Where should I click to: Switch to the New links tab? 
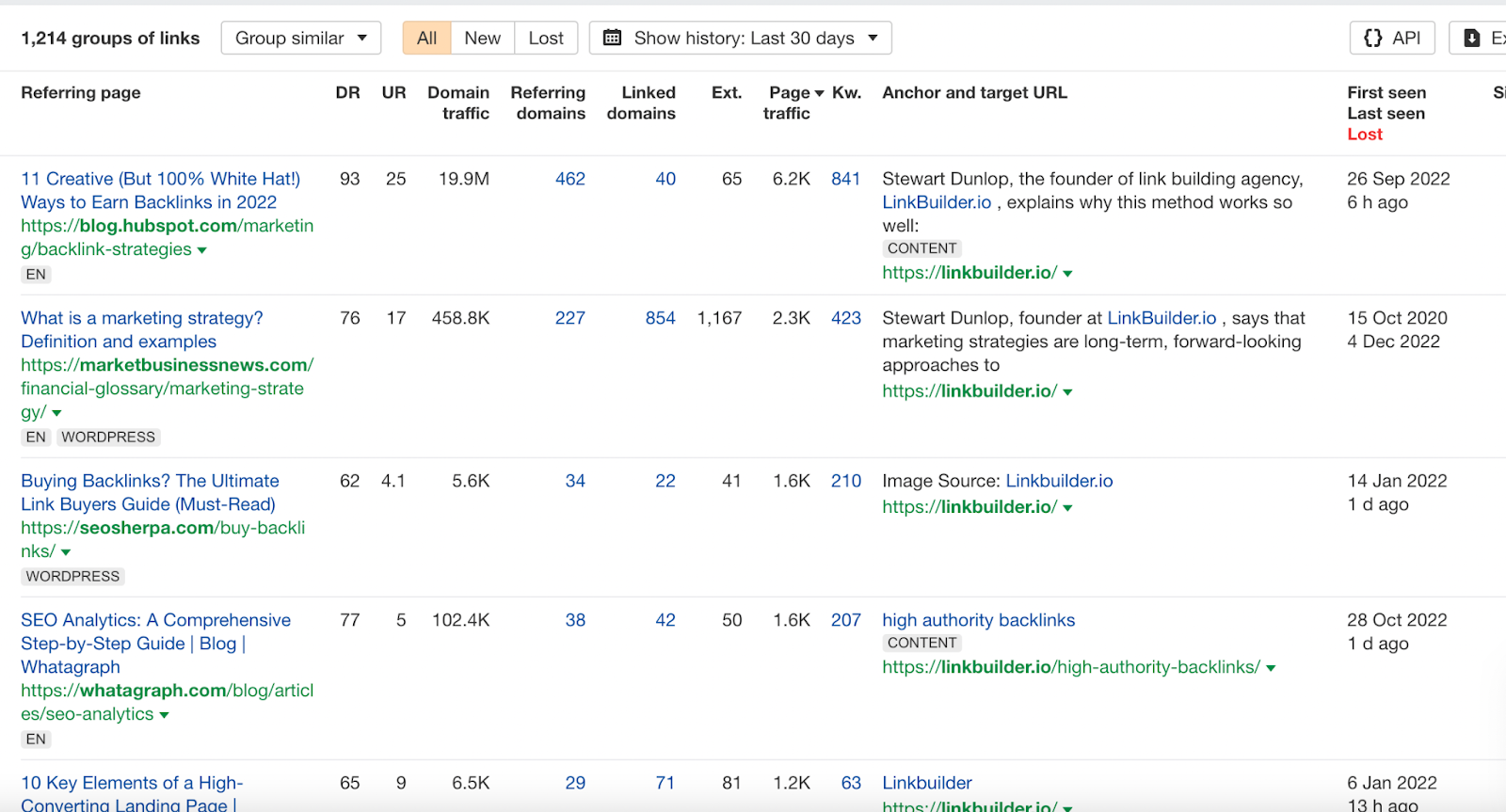tap(482, 38)
